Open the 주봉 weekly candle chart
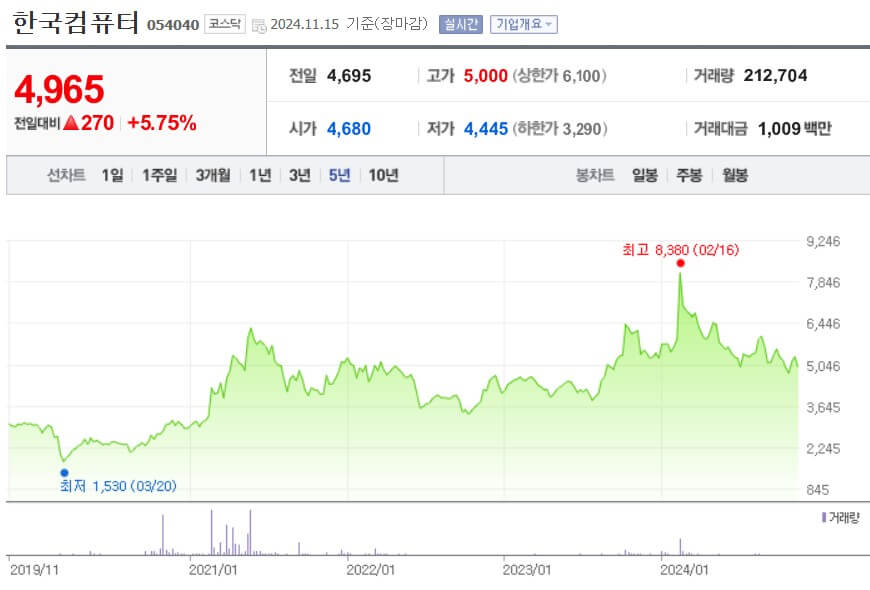Screen dimensions: 870x590 [689, 175]
